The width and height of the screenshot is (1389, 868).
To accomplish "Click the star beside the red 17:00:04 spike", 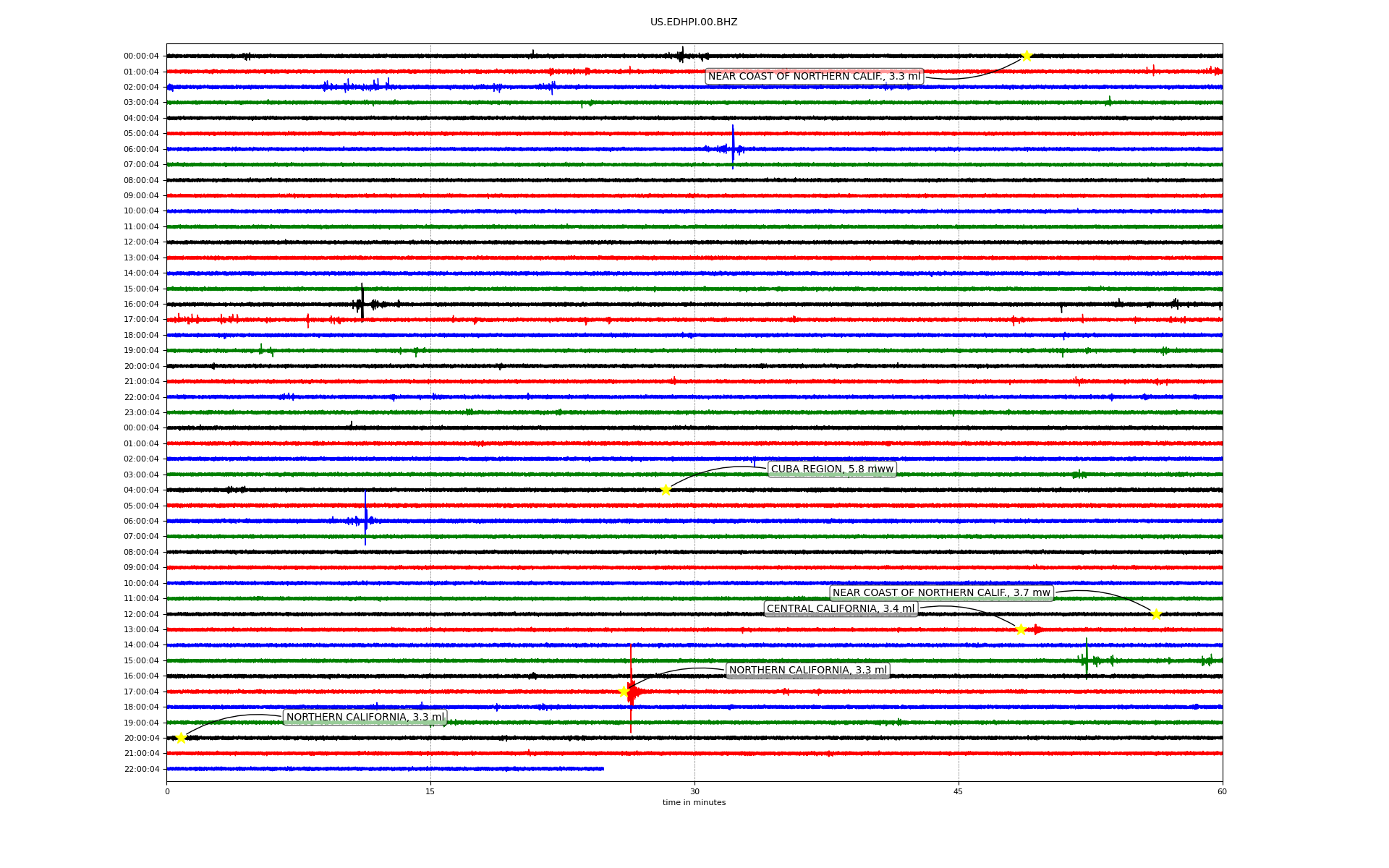I will (624, 692).
